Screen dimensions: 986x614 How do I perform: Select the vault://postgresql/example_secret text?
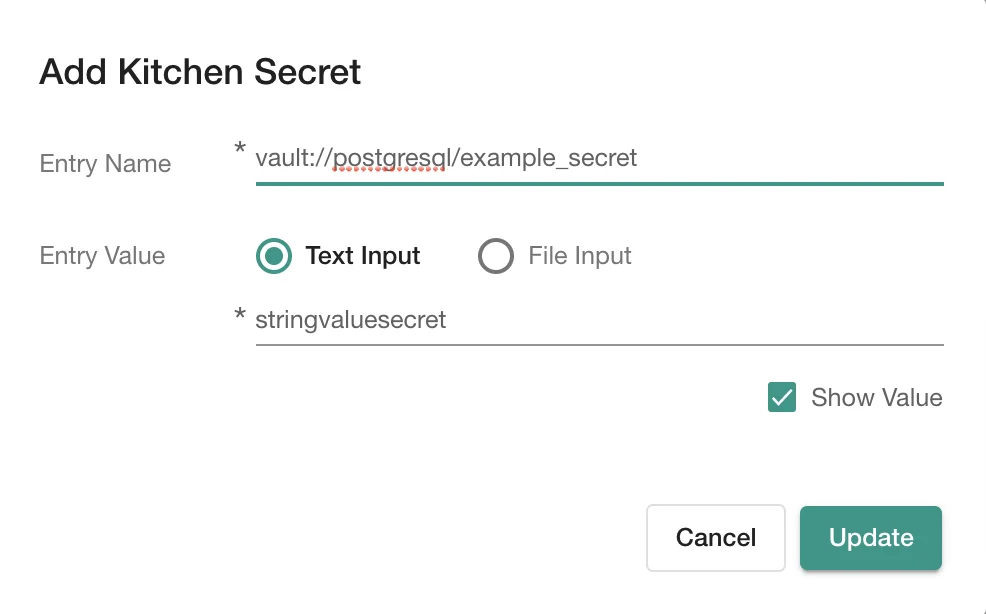click(x=447, y=157)
